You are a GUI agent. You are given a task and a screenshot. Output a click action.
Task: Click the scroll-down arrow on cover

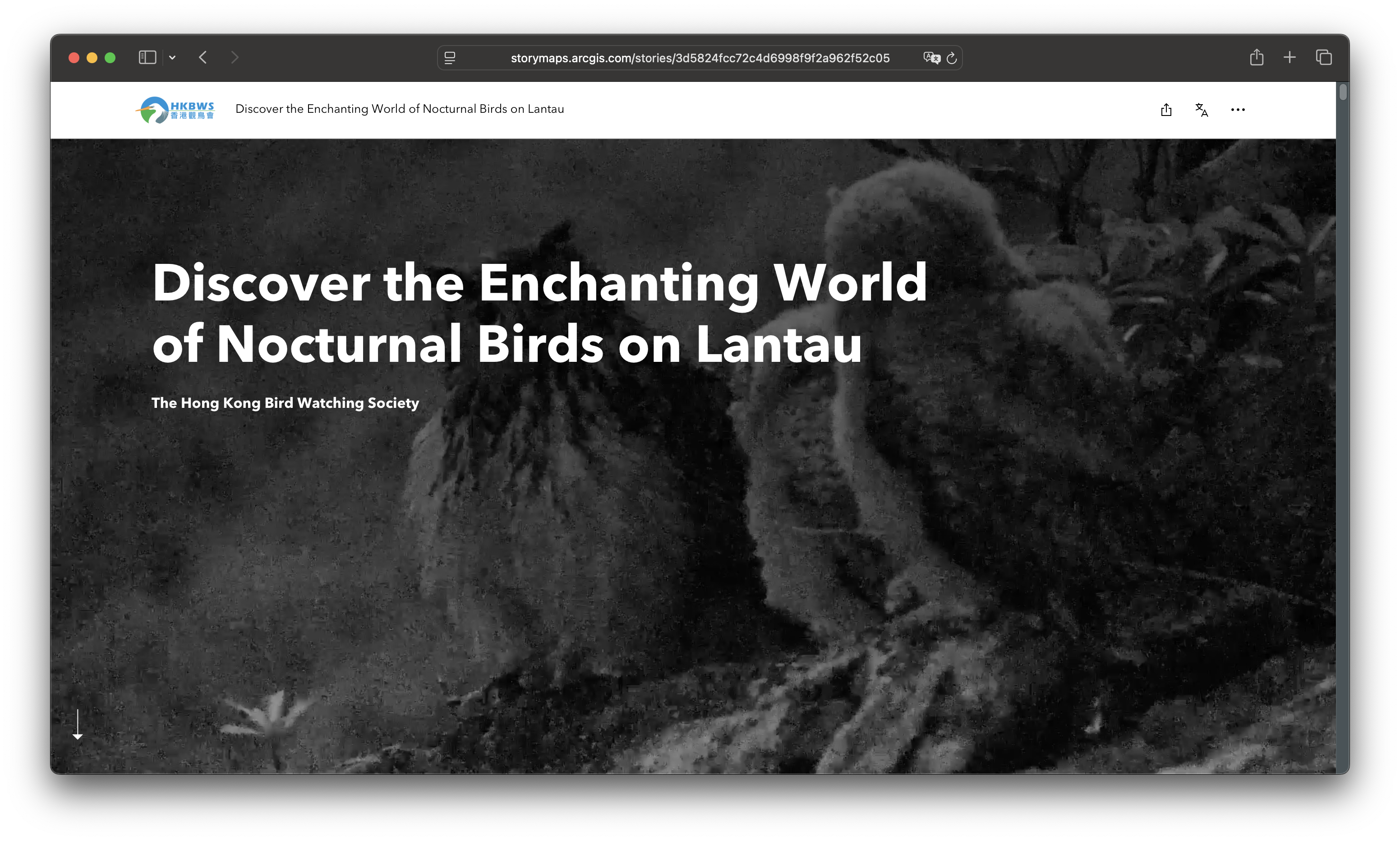click(78, 725)
